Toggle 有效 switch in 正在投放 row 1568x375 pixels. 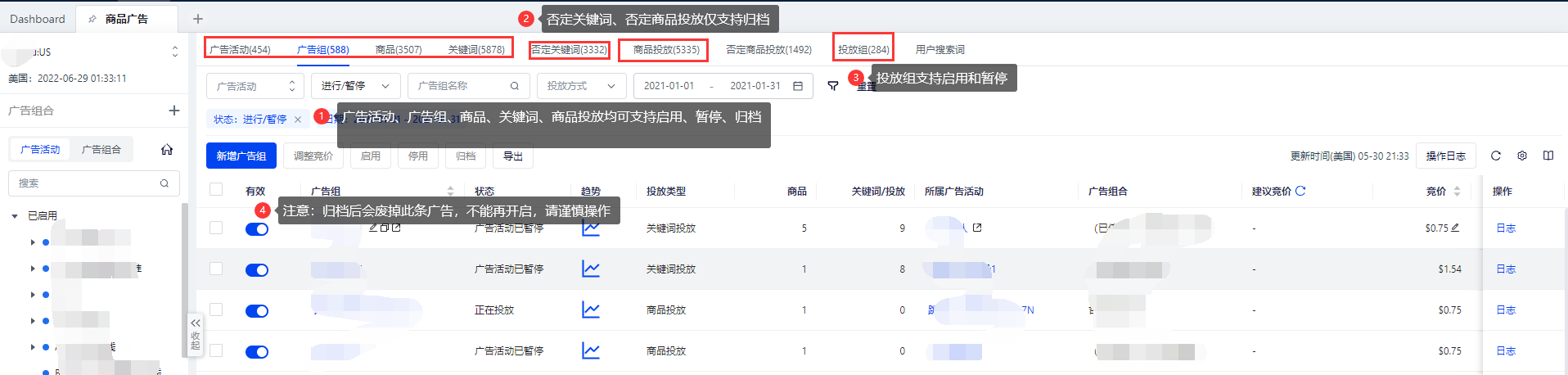257,311
